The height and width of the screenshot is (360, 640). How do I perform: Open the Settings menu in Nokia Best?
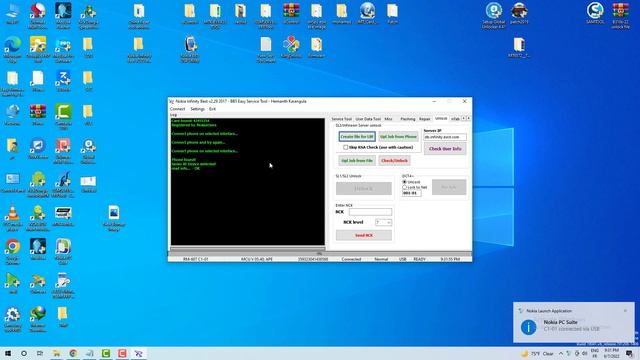[198, 109]
